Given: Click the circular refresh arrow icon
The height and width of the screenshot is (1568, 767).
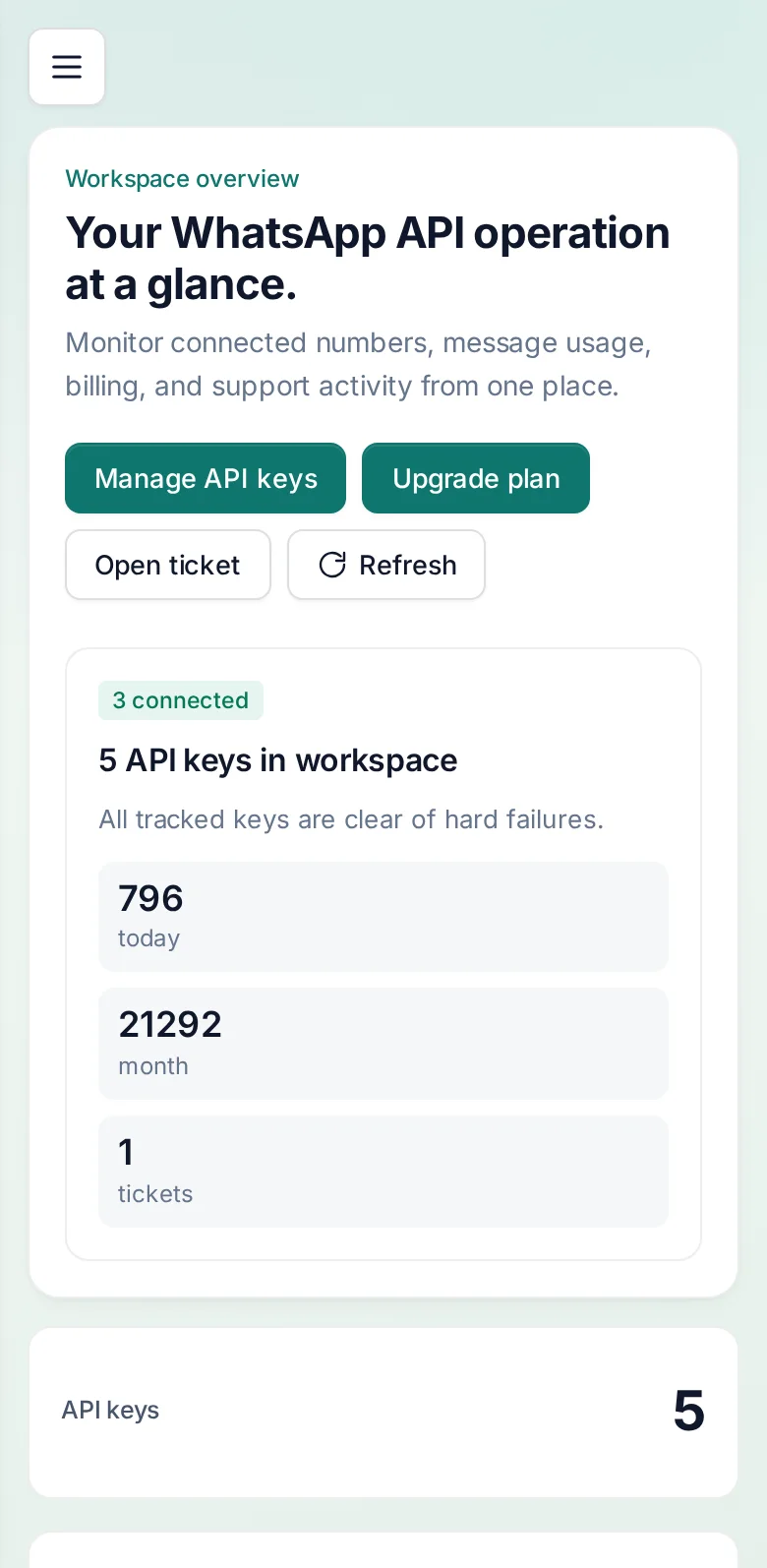Looking at the screenshot, I should tap(332, 565).
